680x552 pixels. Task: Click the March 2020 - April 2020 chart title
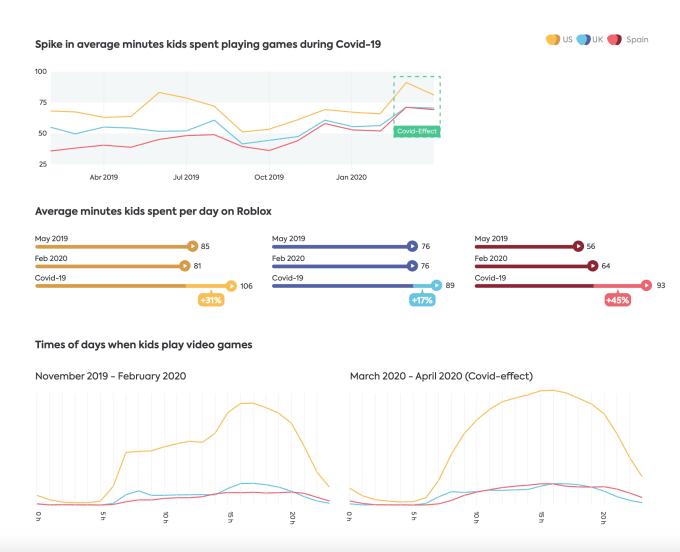[441, 376]
